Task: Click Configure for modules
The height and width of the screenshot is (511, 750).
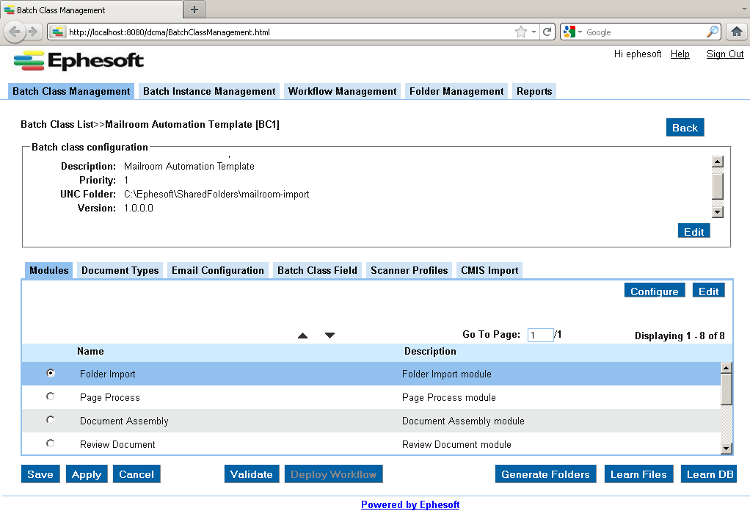Action: click(x=654, y=291)
